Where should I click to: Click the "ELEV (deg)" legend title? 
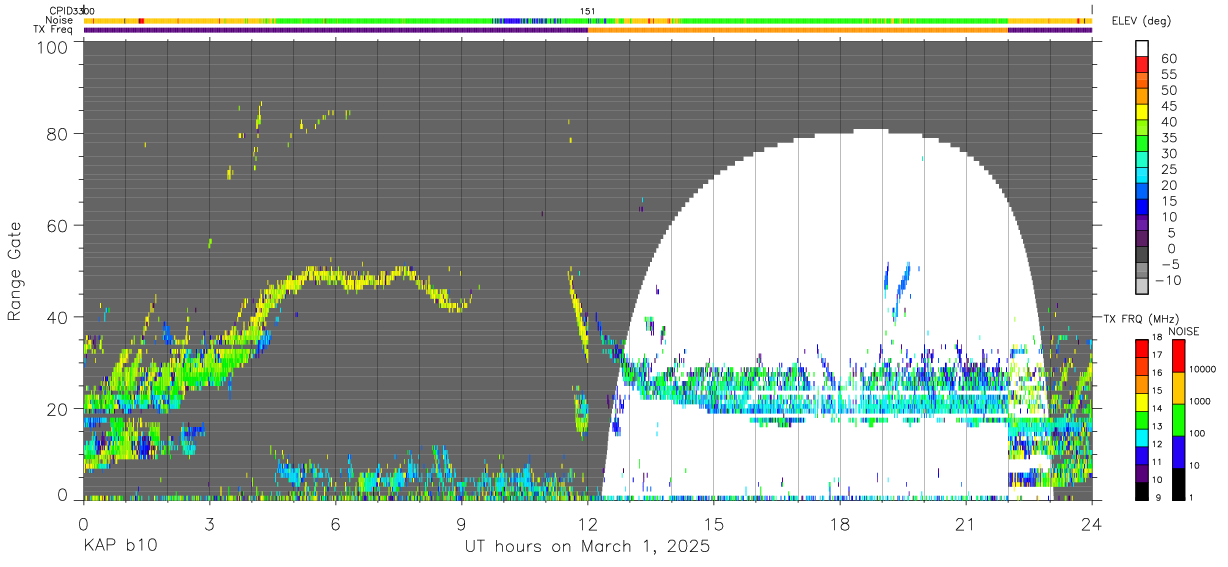click(1141, 21)
